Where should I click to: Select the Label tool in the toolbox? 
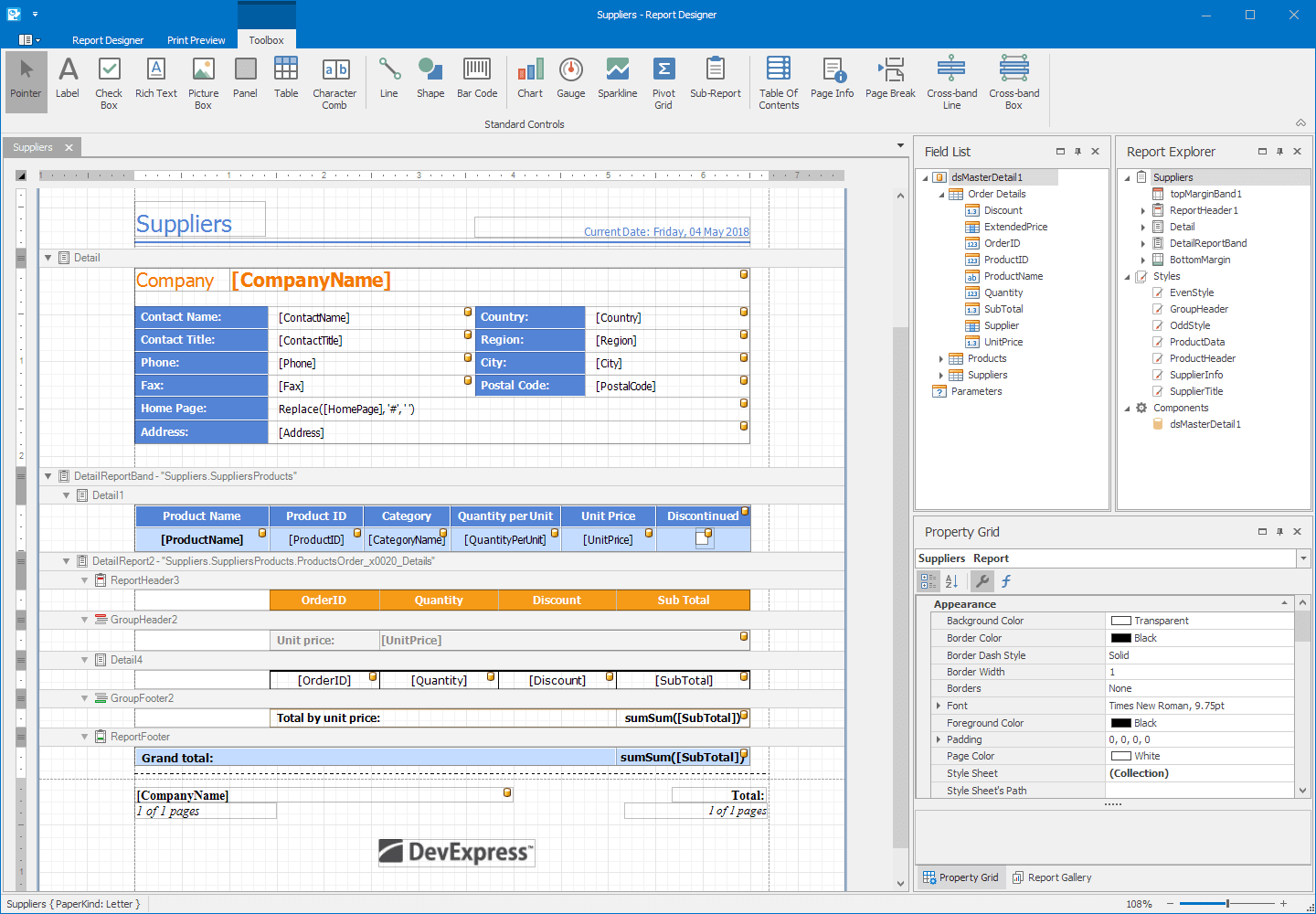click(68, 80)
